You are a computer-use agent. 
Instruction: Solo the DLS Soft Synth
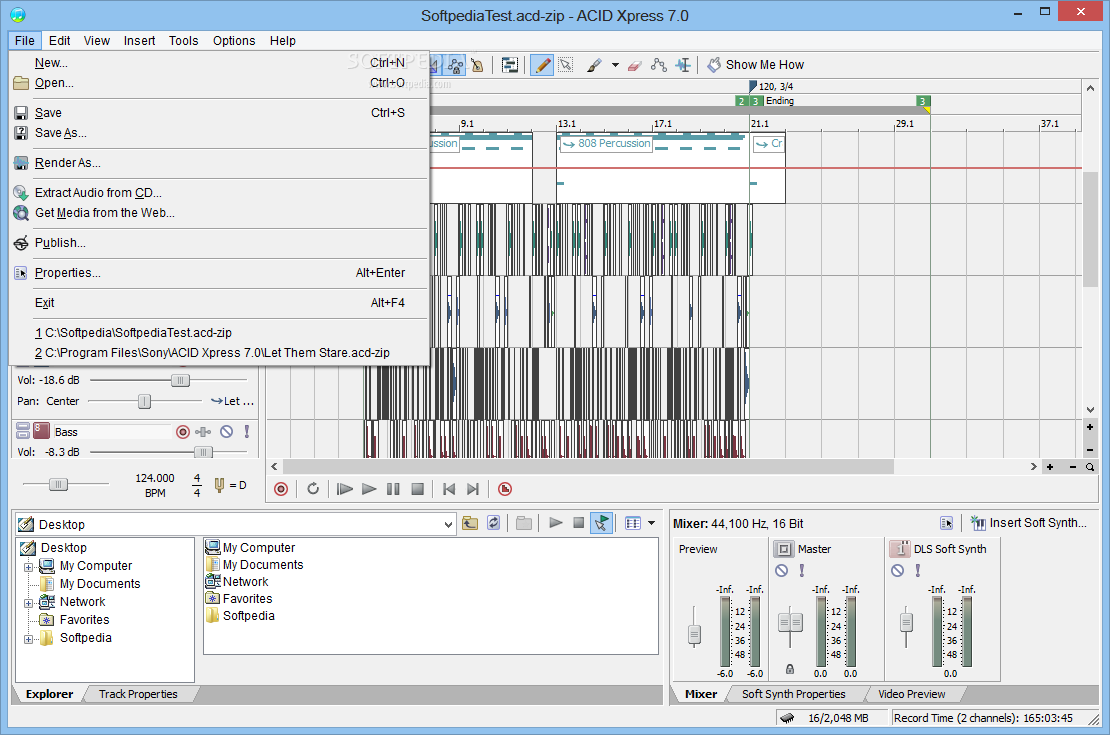click(918, 571)
